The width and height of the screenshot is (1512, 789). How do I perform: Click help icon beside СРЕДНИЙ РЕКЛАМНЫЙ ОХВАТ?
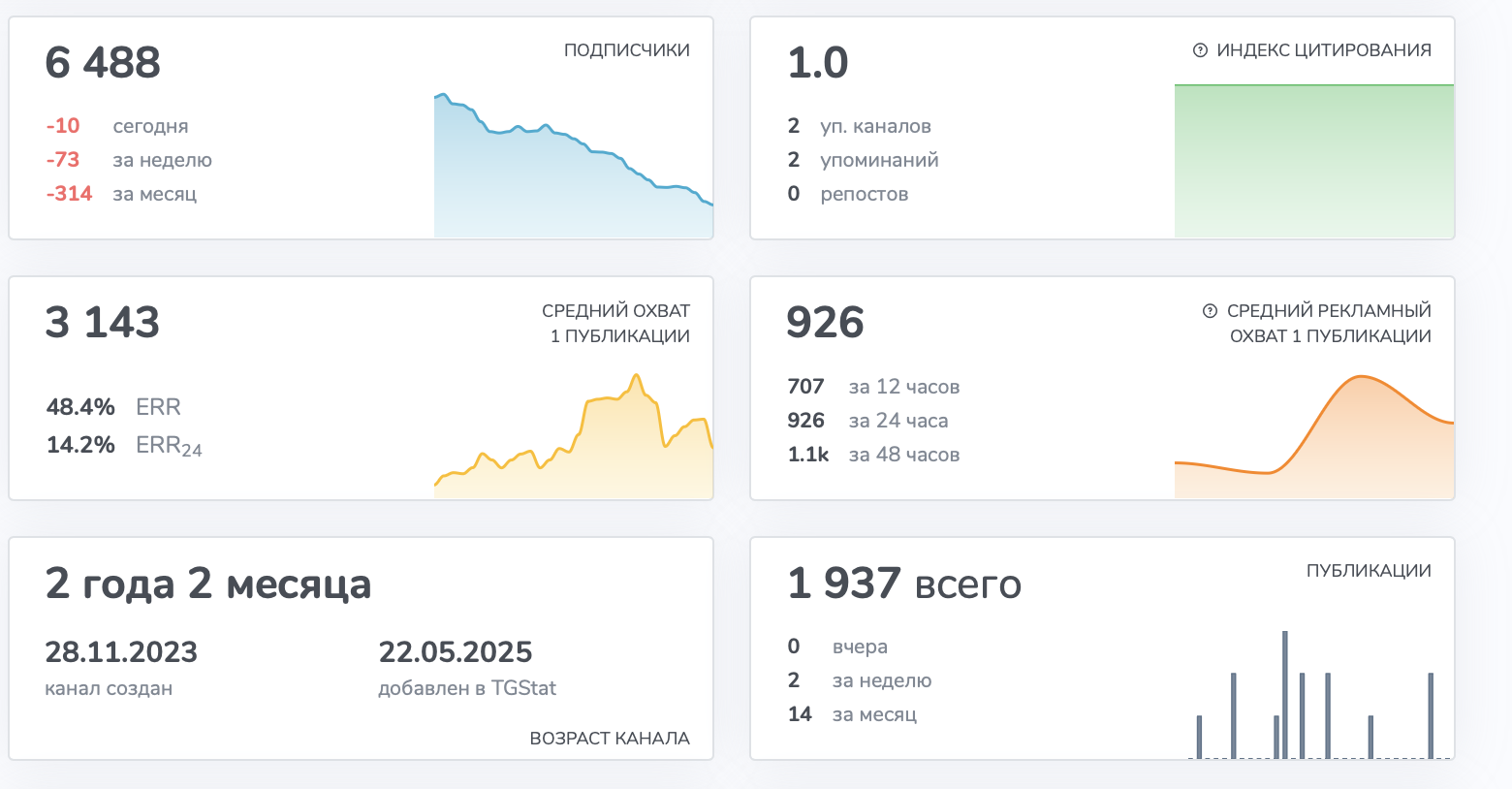(1210, 311)
